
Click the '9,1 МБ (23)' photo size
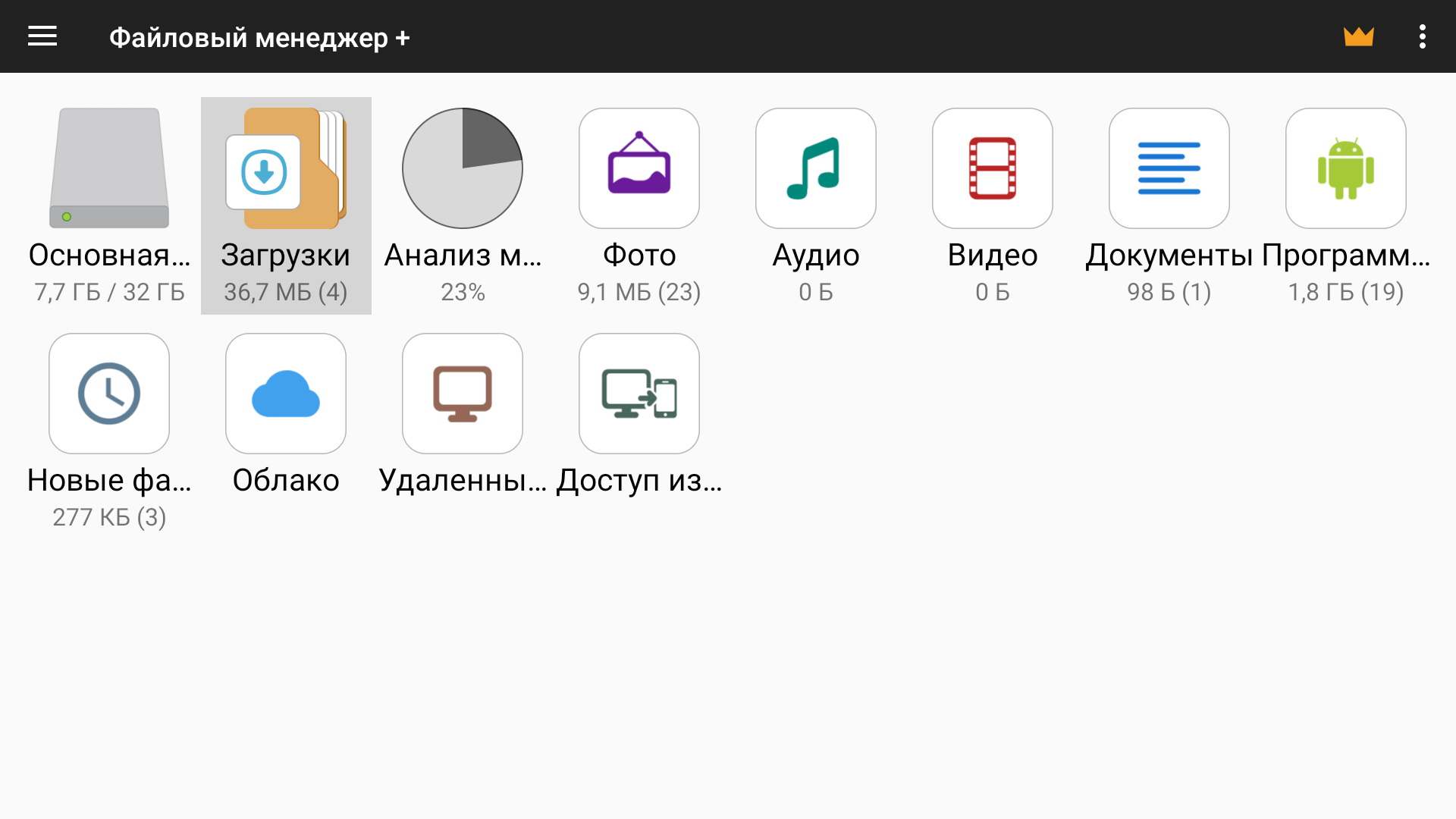(639, 292)
